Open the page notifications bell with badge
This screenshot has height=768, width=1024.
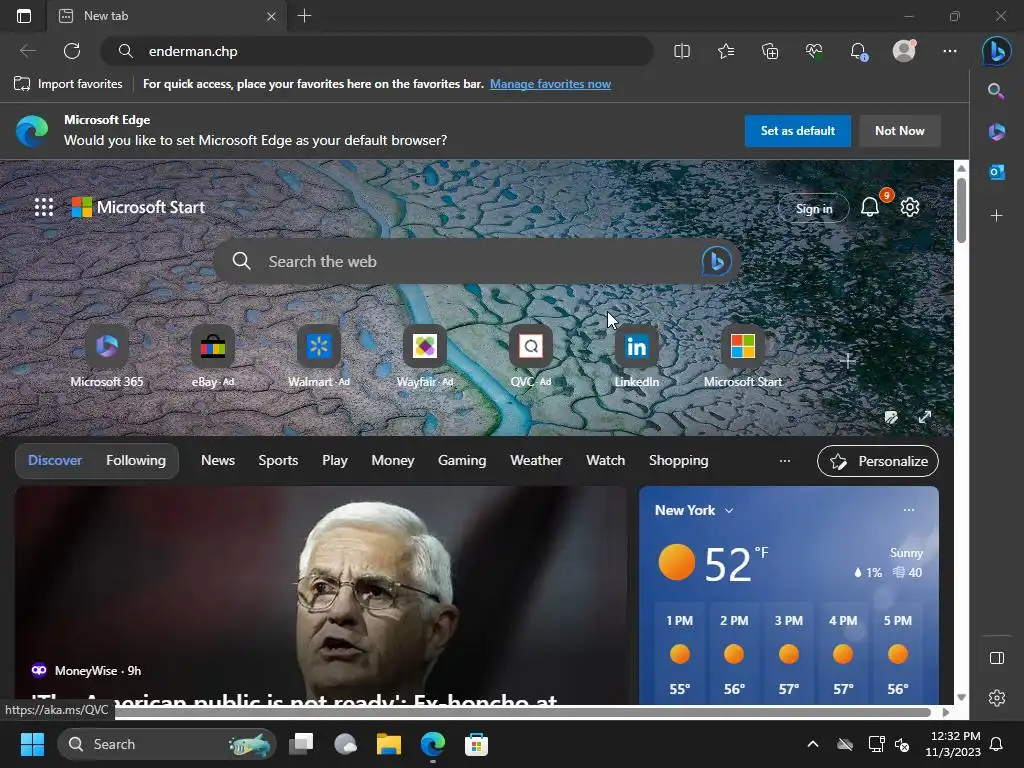pos(871,206)
